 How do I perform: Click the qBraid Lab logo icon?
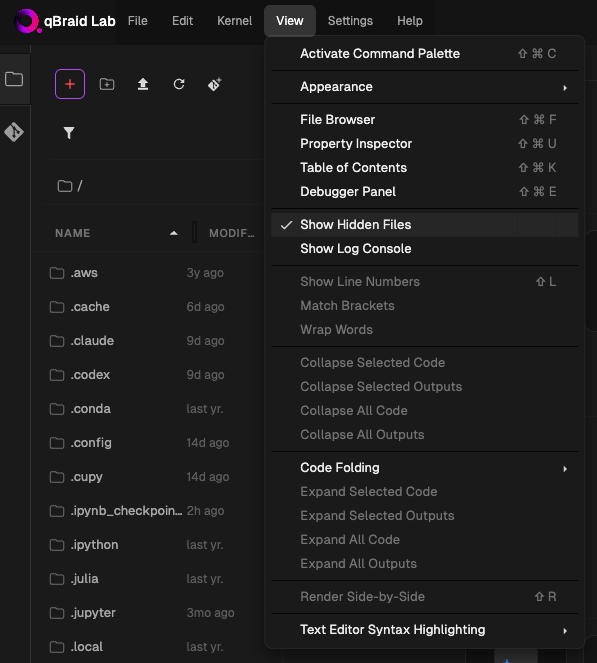(x=27, y=21)
